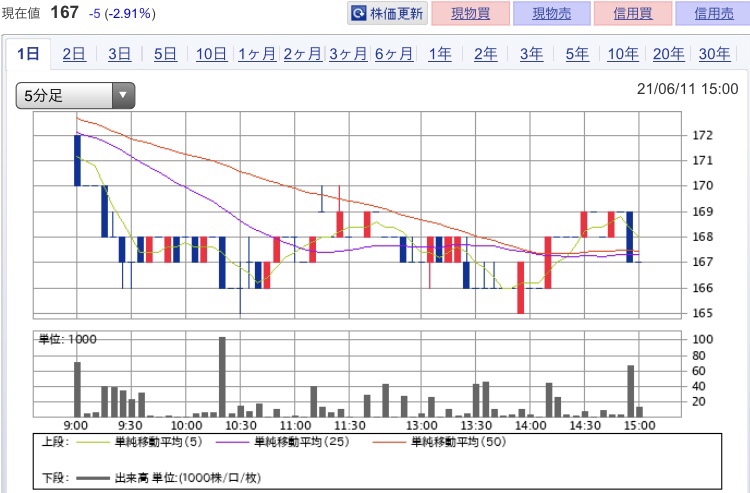This screenshot has height=493, width=750.
Task: Show the 10日 chart period
Action: [211, 54]
